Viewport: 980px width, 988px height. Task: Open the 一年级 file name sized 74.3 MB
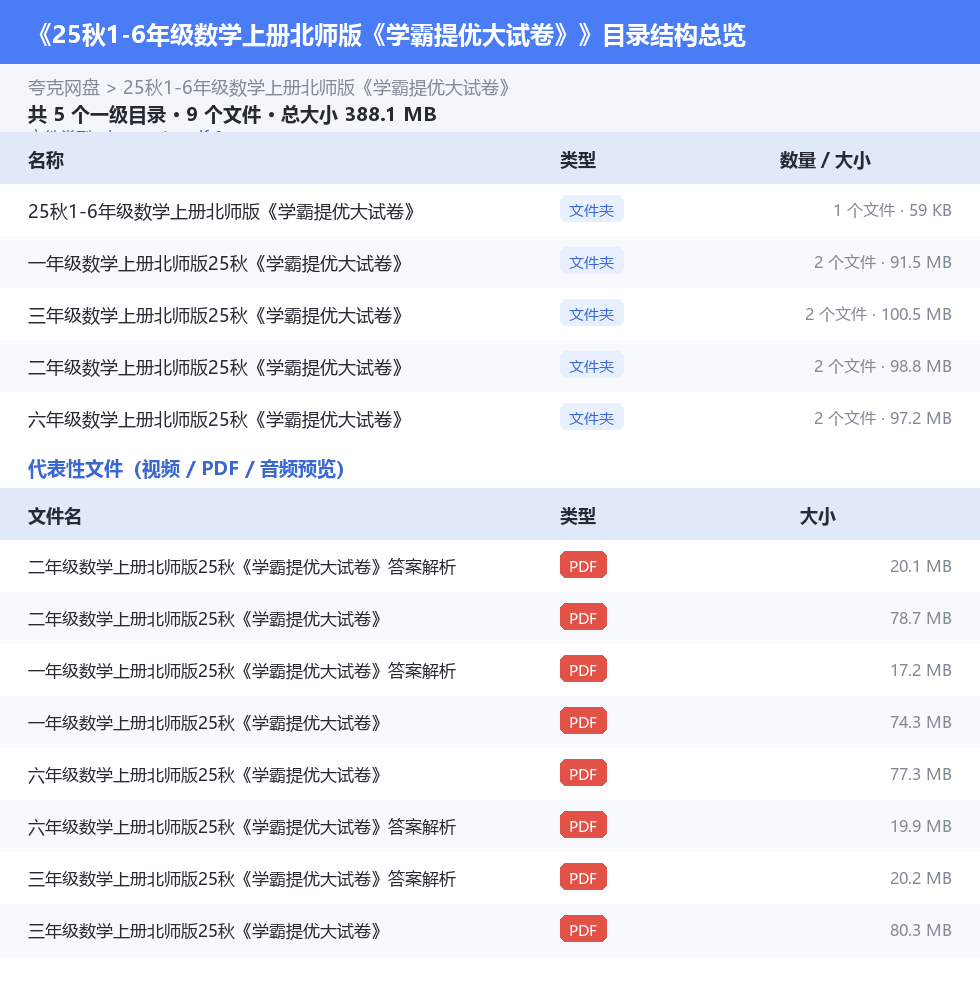205,723
